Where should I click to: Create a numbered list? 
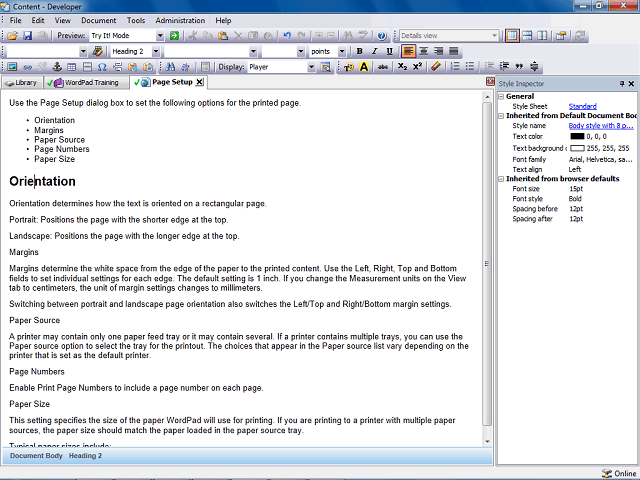point(455,67)
